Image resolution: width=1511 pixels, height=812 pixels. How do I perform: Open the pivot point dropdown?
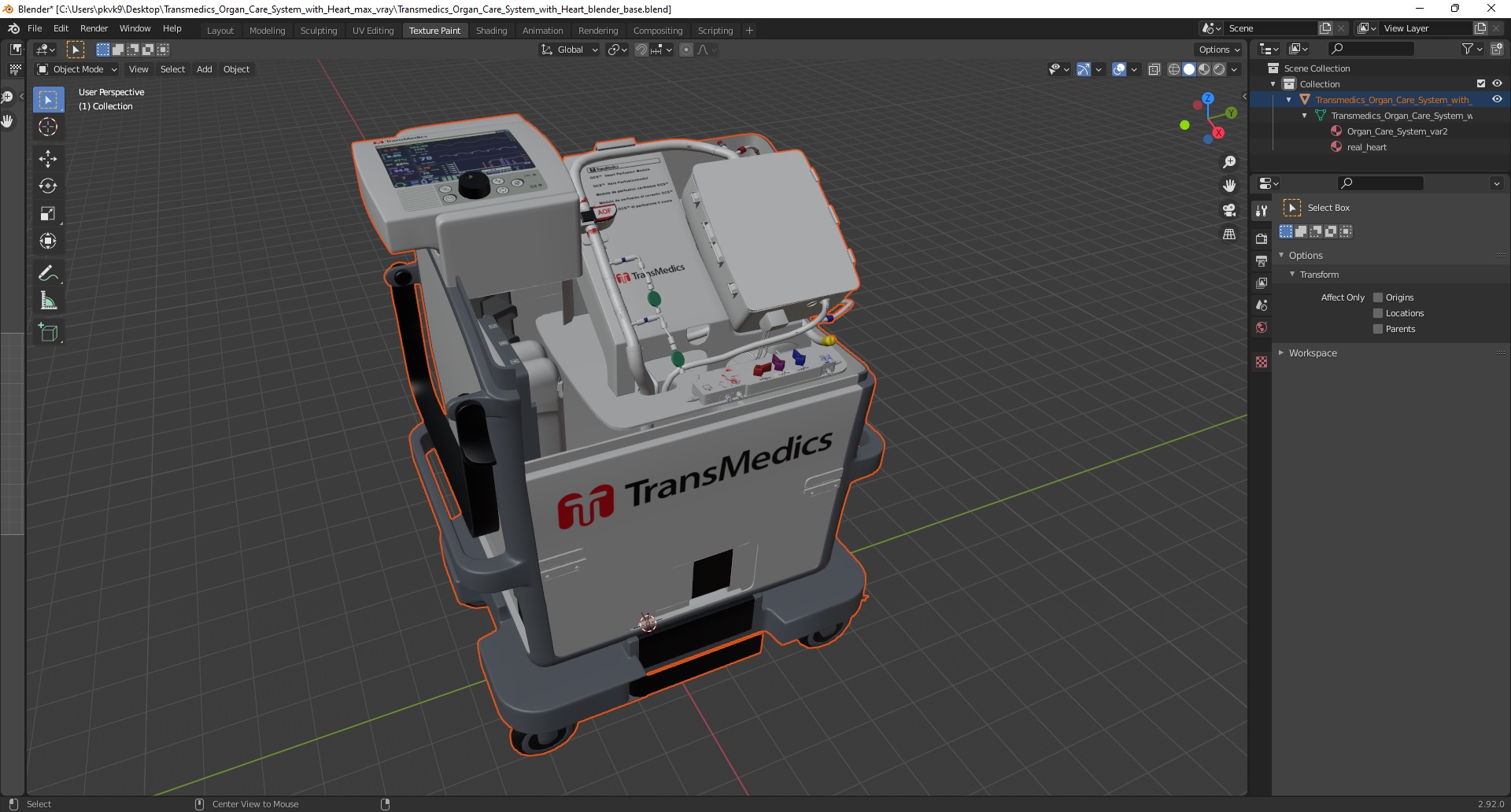[618, 50]
